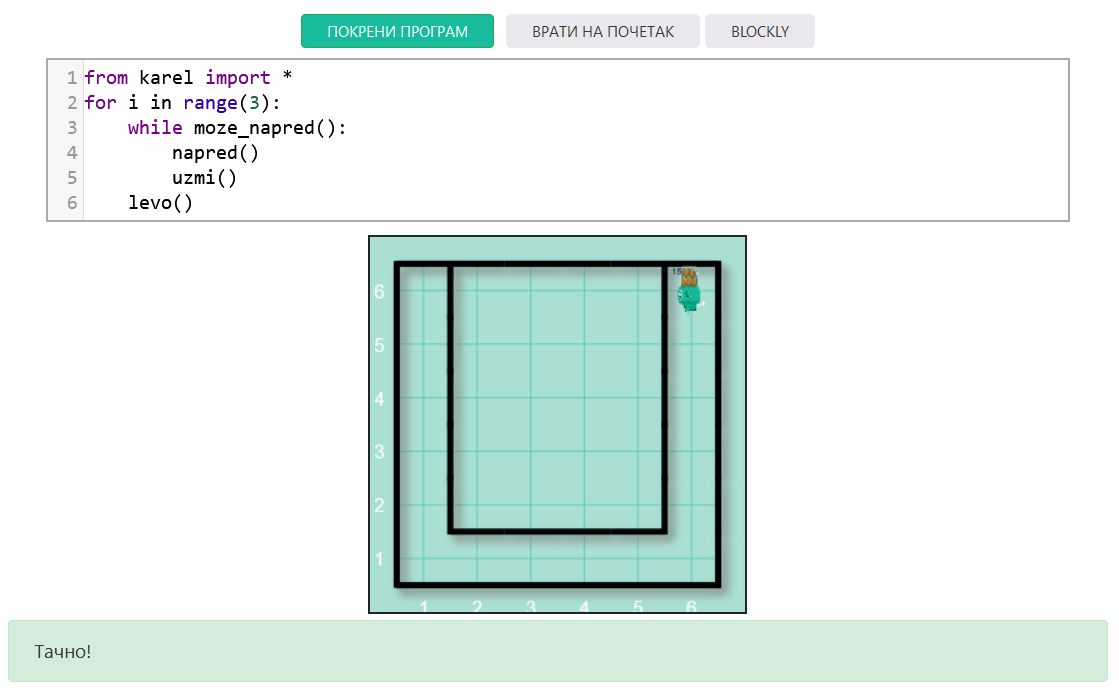Reset using ВРАТИ НА ПОЧЕТАК button
This screenshot has height=690, width=1119.
602,31
